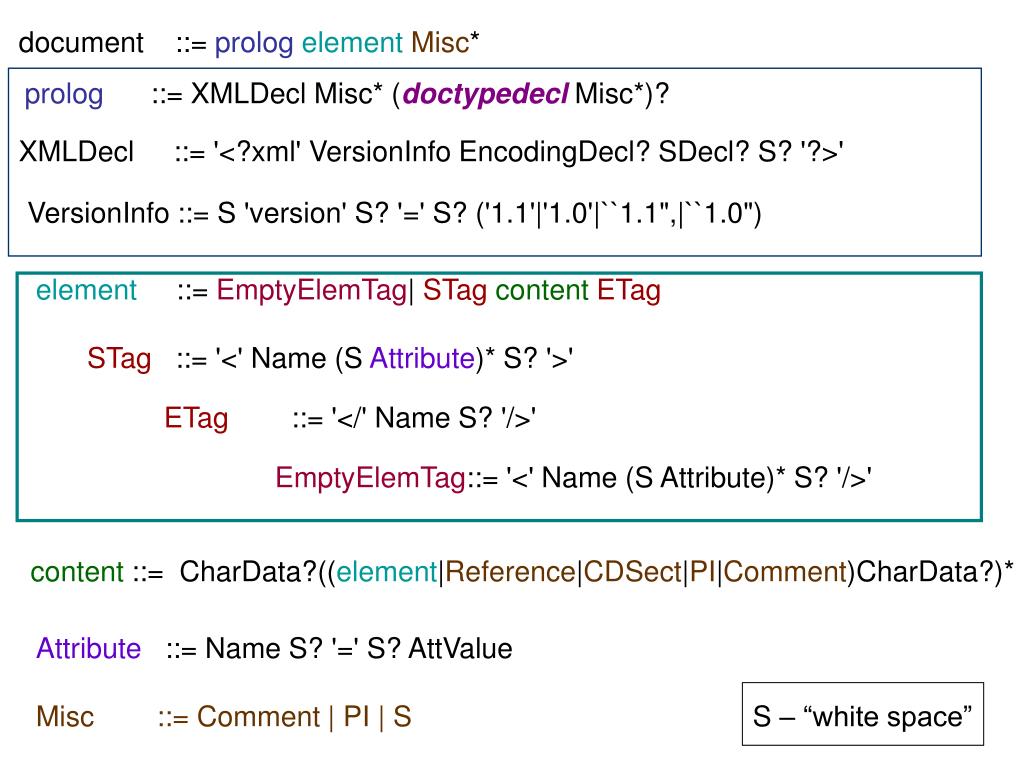Viewport: 1024px width, 768px height.
Task: Click the EmptyElemTag definition label
Action: 370,478
